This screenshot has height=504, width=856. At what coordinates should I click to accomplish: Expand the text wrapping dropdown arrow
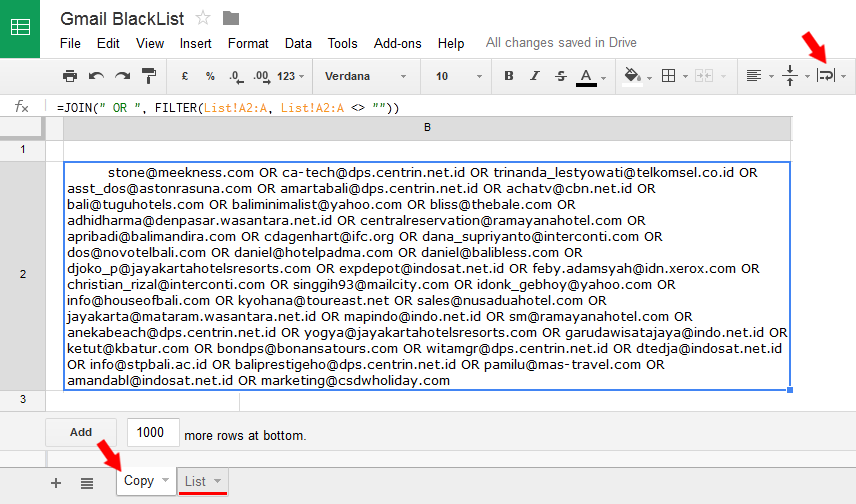(x=844, y=77)
